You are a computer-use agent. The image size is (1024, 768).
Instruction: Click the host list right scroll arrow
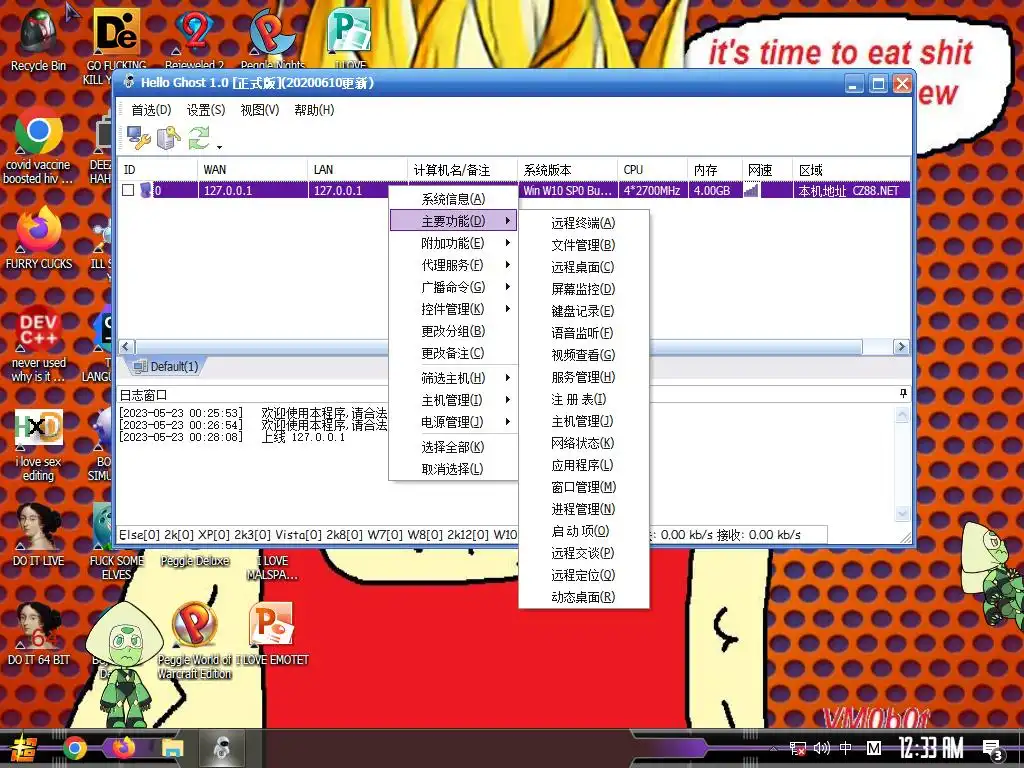[901, 347]
